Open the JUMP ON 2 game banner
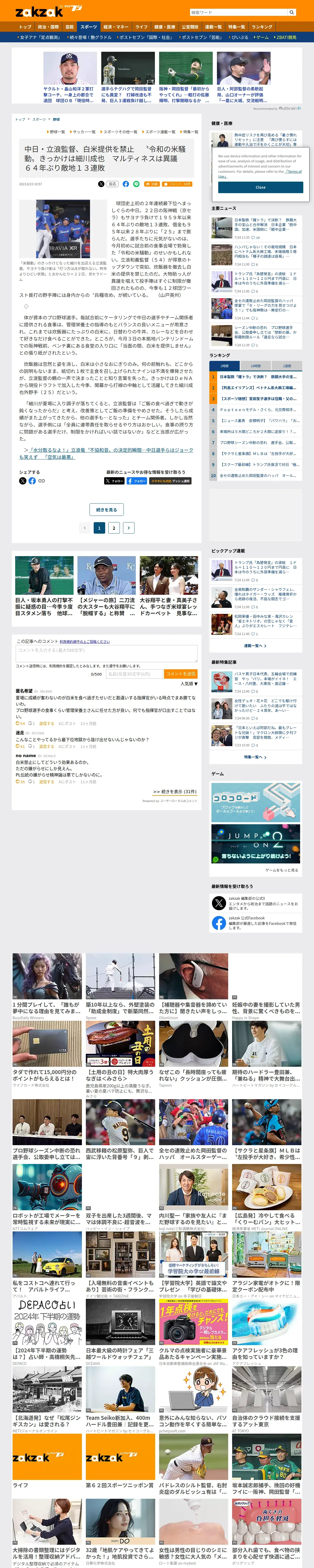Screen dimensions: 314x1568 255,843
